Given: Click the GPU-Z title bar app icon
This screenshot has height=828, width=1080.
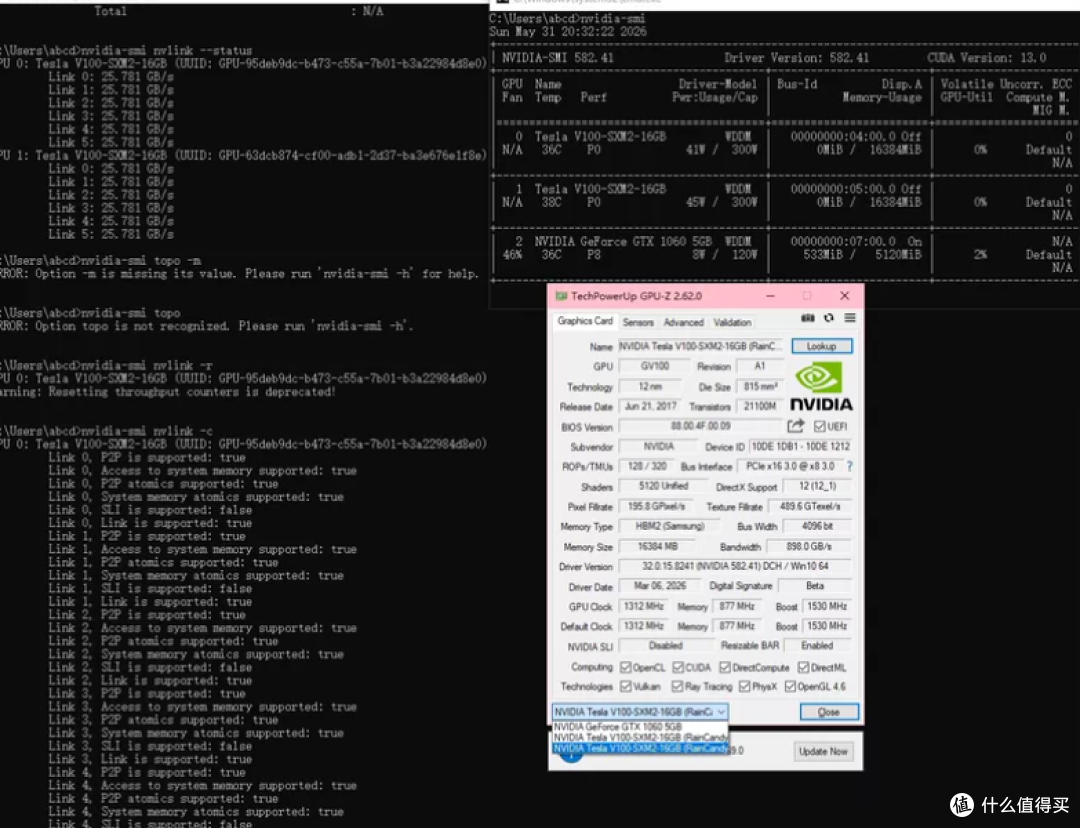Looking at the screenshot, I should (561, 296).
